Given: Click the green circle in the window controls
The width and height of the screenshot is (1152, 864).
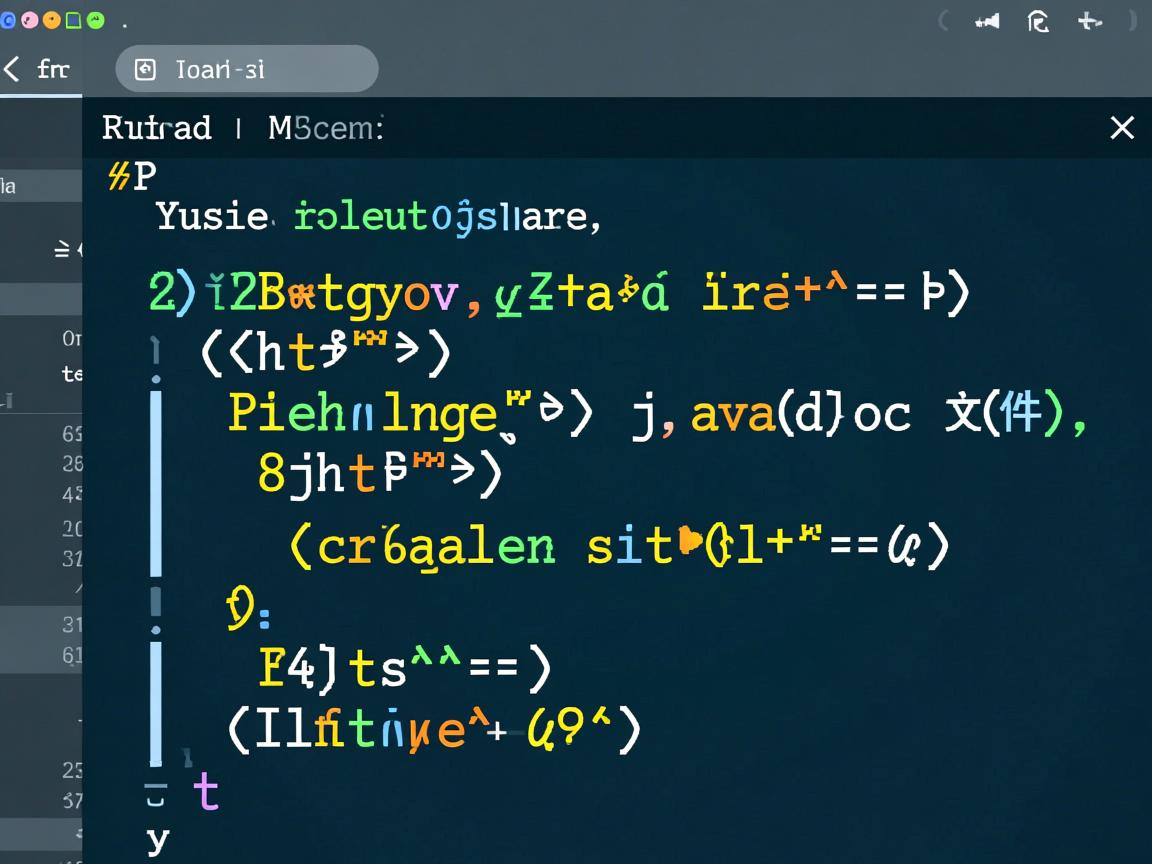Looking at the screenshot, I should click(95, 20).
